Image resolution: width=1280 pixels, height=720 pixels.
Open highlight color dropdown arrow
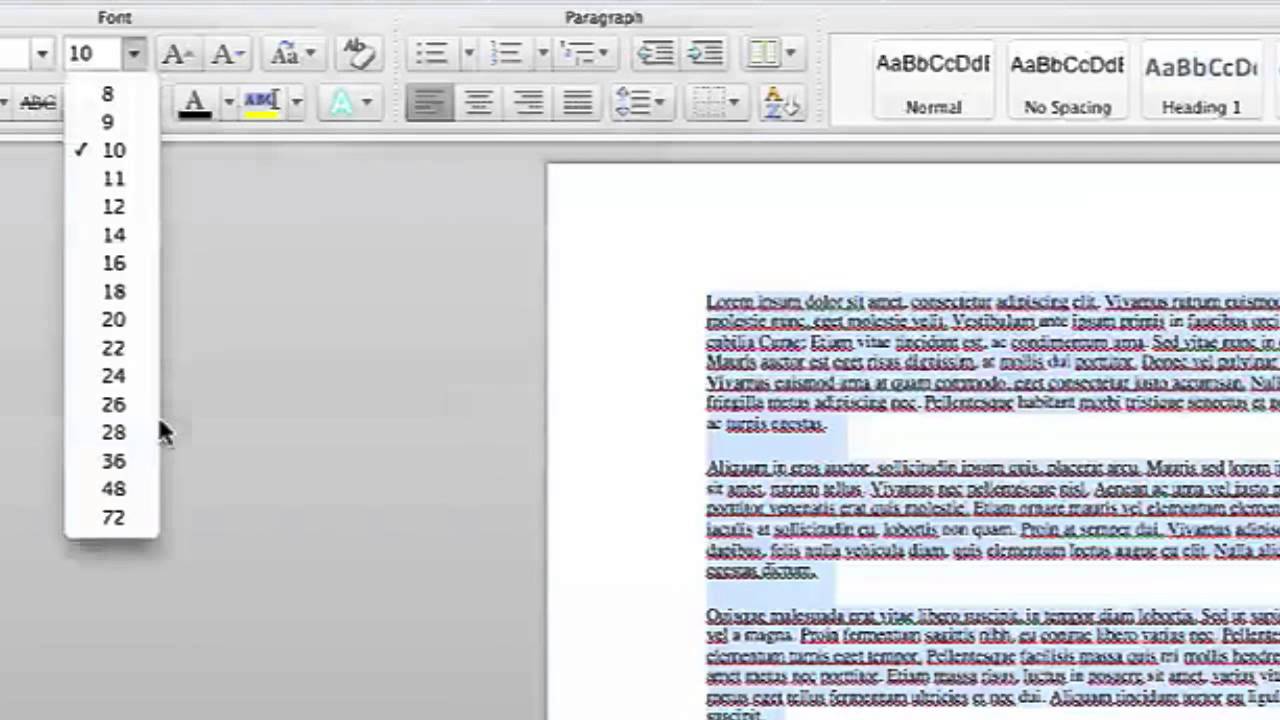coord(295,102)
